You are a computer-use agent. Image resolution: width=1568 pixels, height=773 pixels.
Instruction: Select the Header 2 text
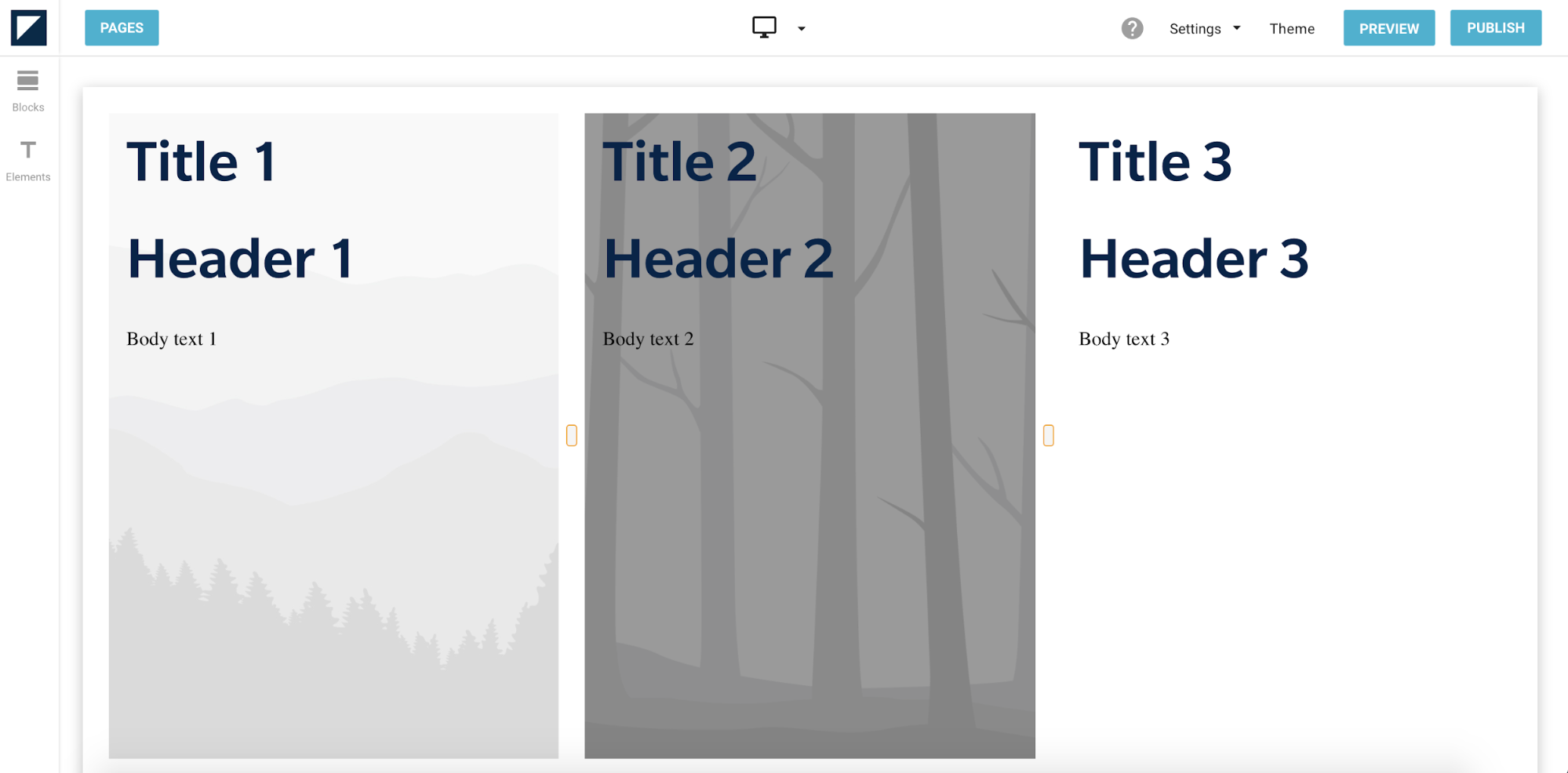pos(718,259)
